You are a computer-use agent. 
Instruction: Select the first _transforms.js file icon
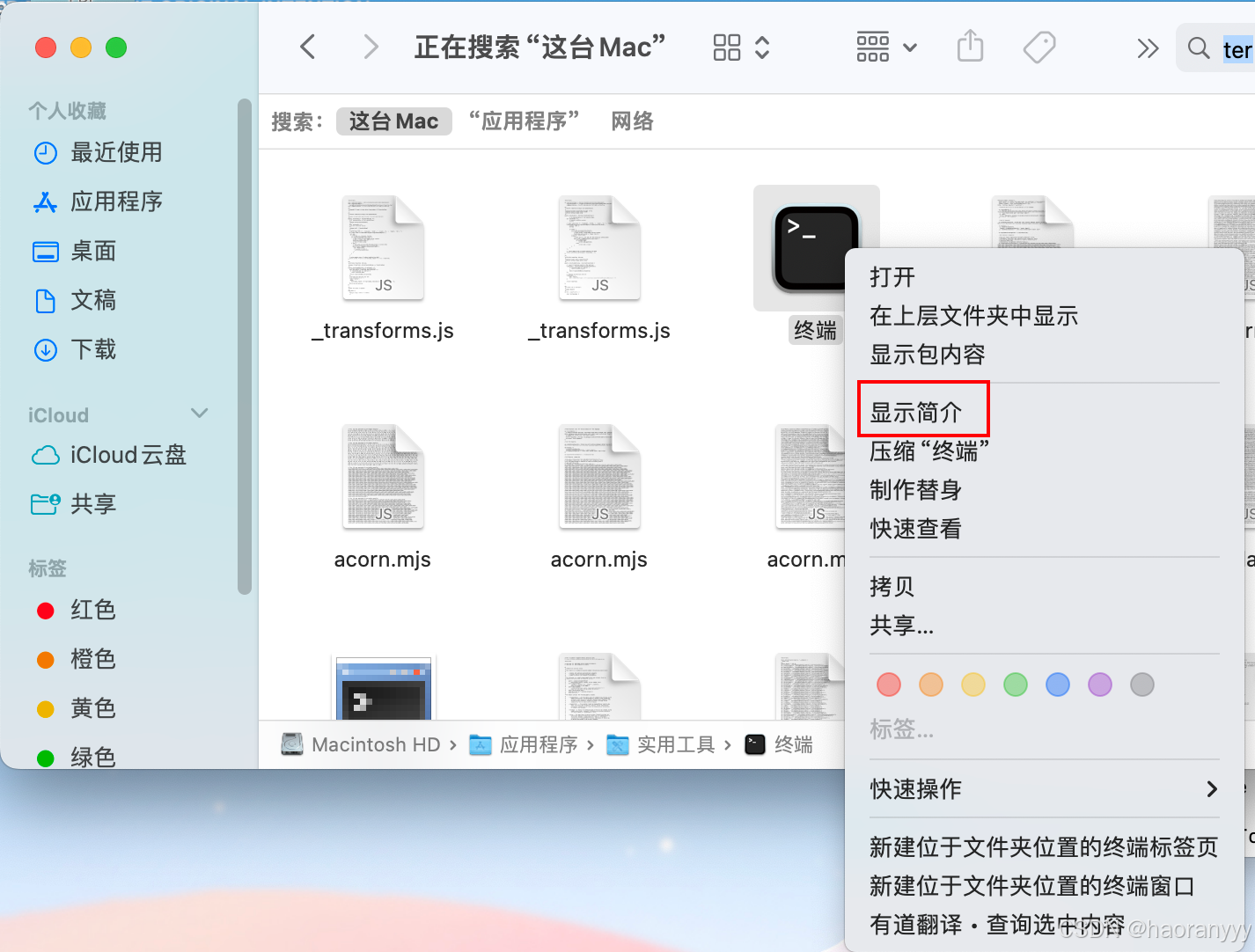click(x=383, y=248)
